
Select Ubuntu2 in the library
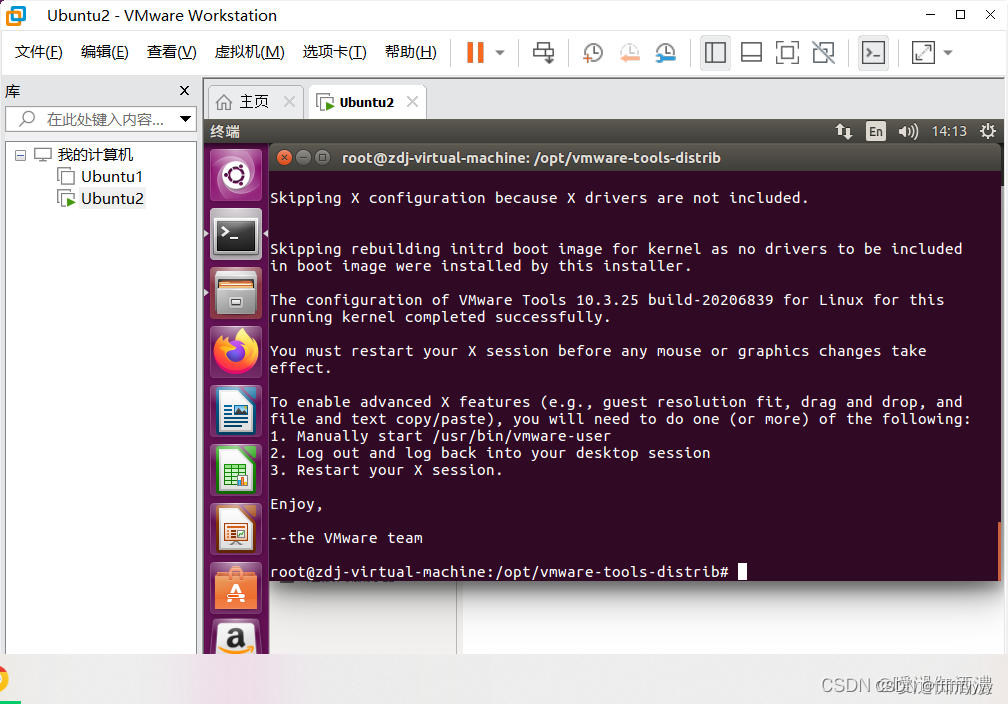click(x=112, y=199)
